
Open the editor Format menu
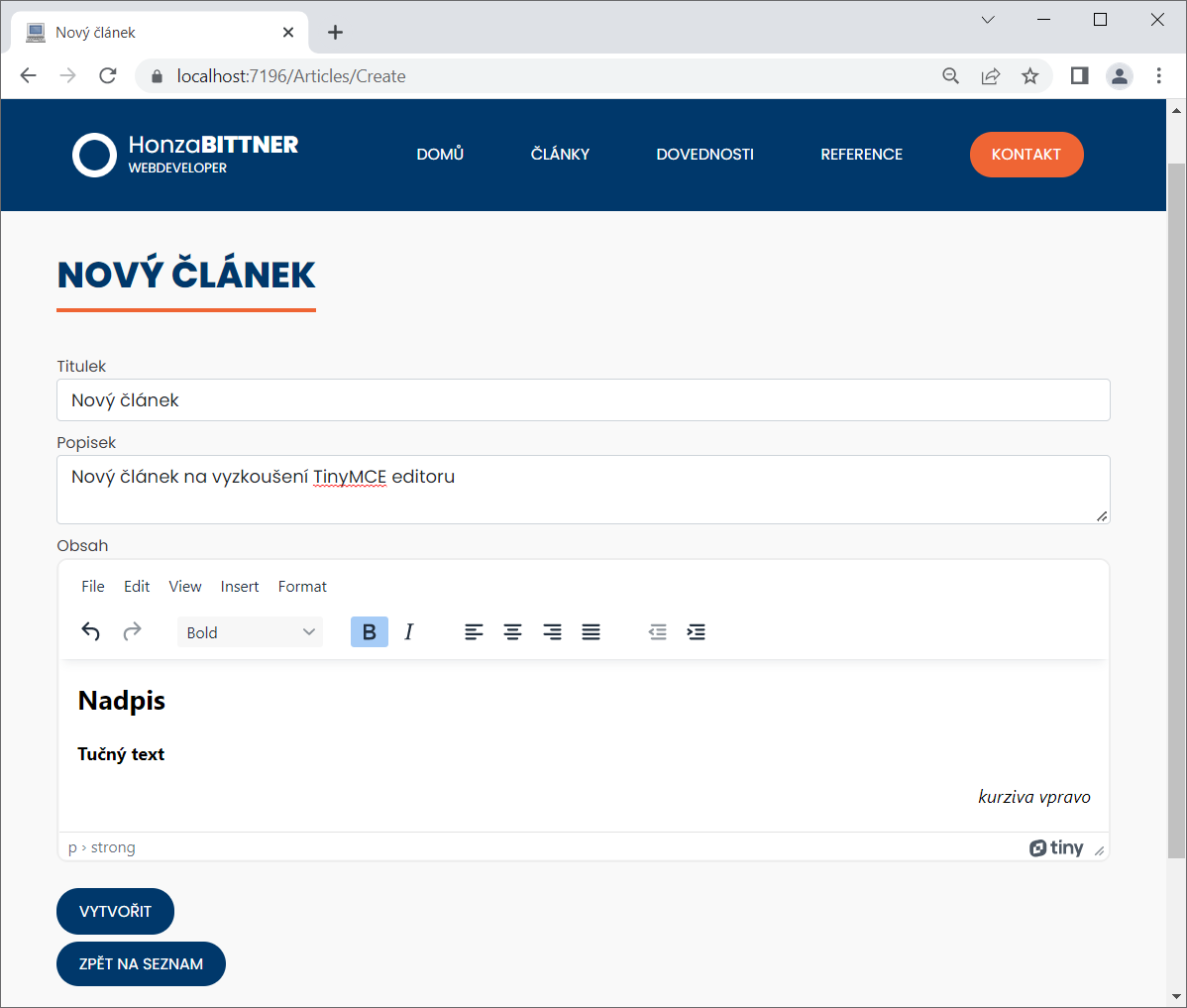[x=302, y=587]
